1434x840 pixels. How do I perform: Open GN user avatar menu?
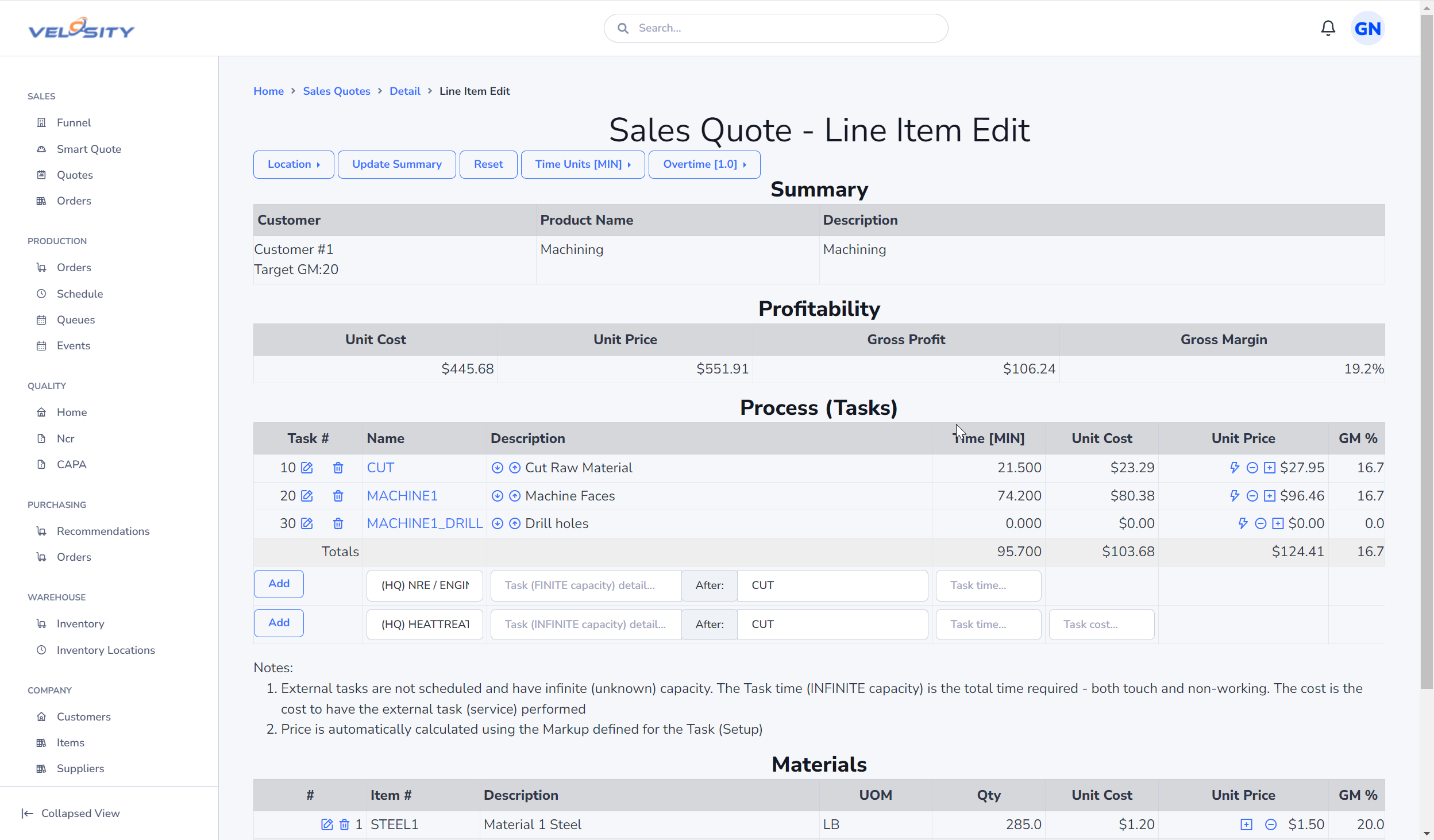click(x=1367, y=28)
